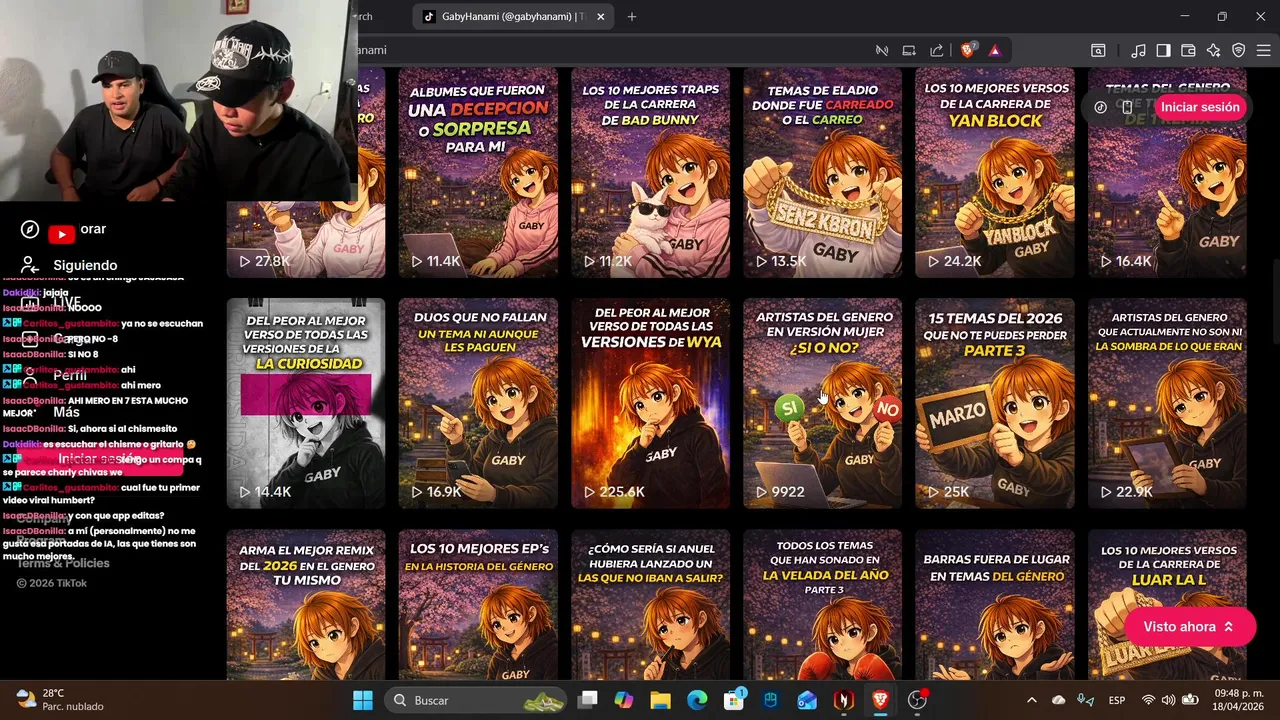Click the phone app icon beside Iniciar sesión
Image resolution: width=1280 pixels, height=720 pixels.
1127,107
